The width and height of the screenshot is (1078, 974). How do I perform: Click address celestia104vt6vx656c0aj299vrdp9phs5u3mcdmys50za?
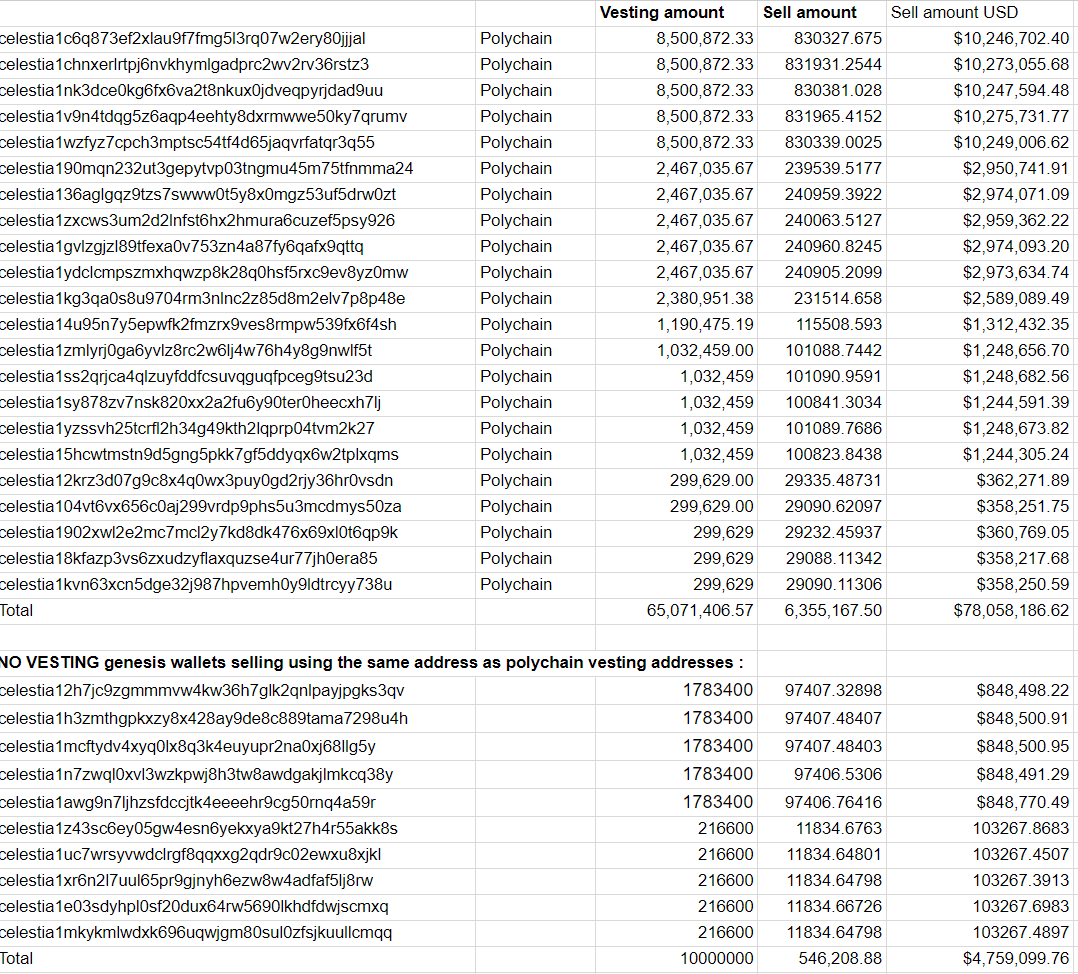click(200, 507)
